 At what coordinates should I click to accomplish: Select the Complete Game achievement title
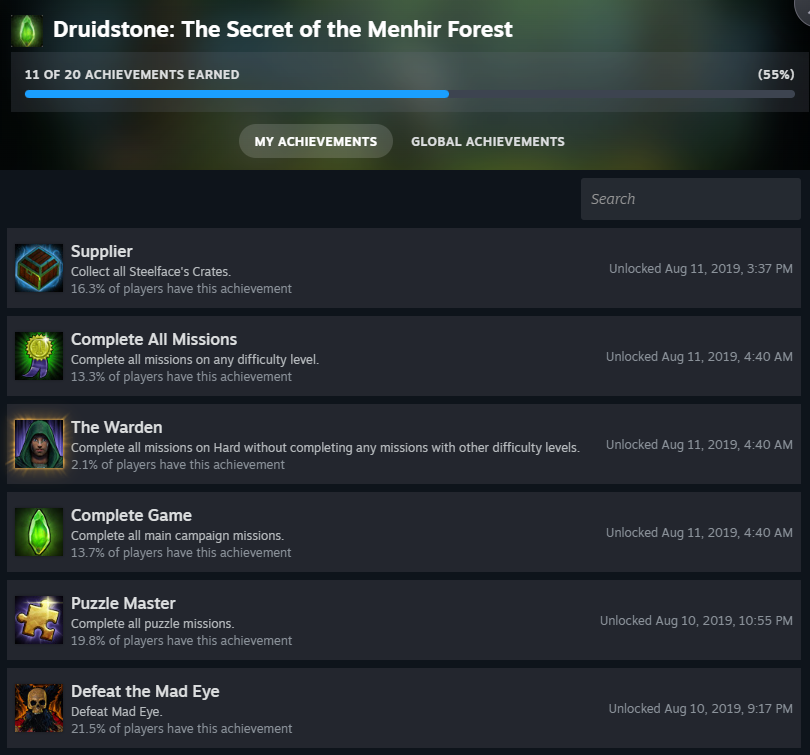pos(131,515)
